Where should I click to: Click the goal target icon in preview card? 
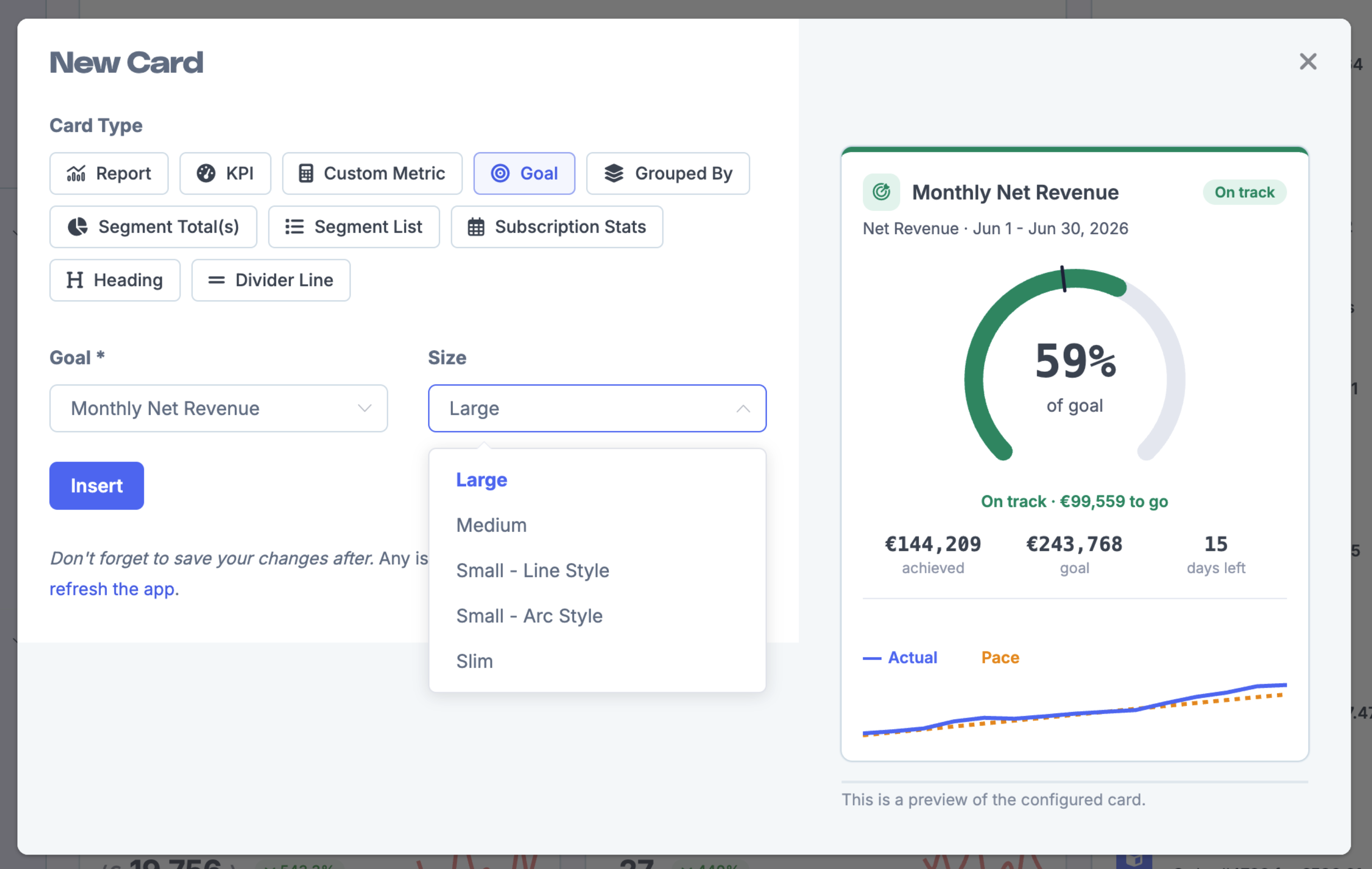coord(881,192)
